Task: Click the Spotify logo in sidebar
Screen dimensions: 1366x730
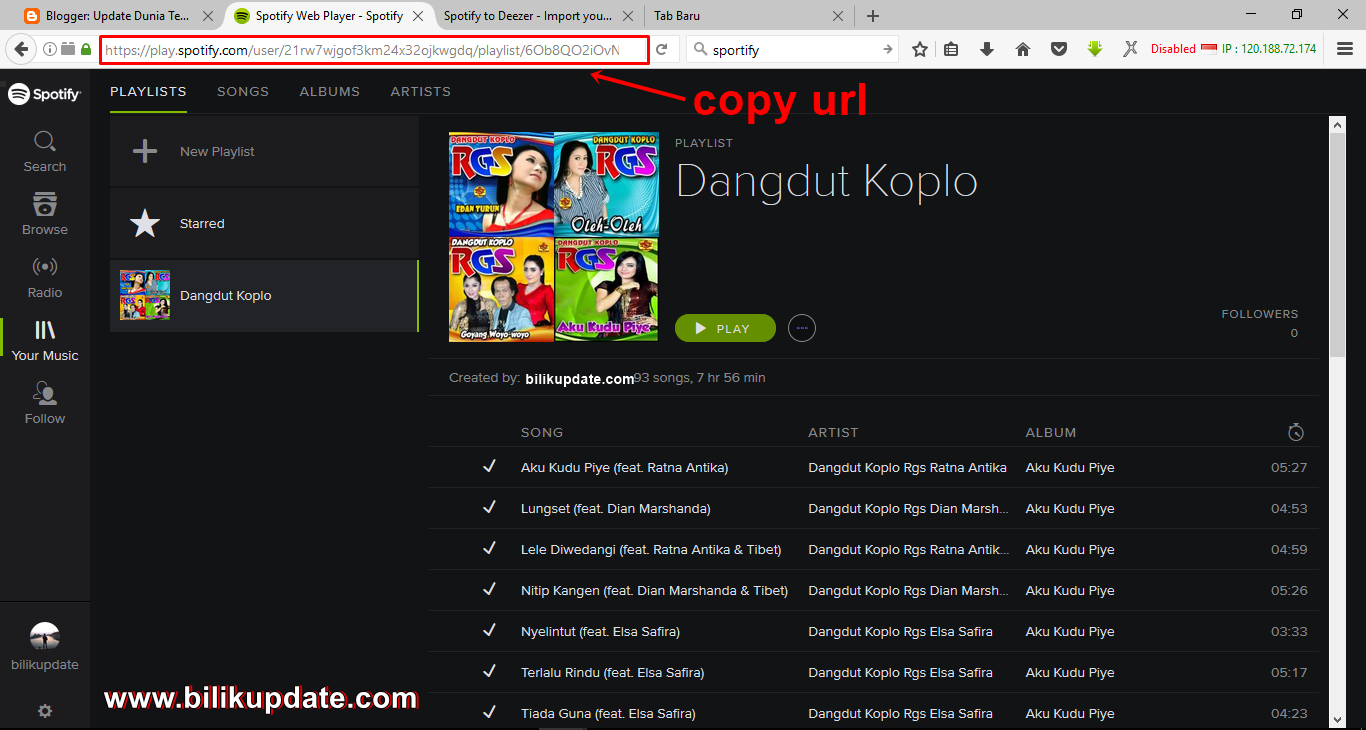Action: tap(45, 94)
